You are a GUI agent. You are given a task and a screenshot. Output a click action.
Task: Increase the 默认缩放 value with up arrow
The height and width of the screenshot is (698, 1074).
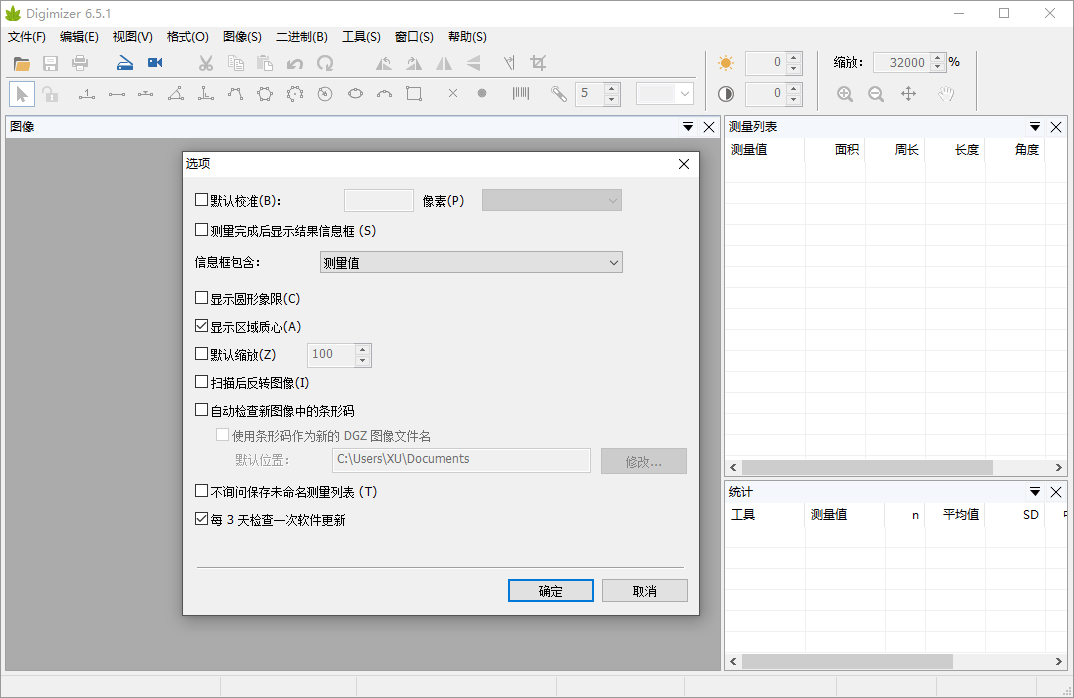[363, 349]
